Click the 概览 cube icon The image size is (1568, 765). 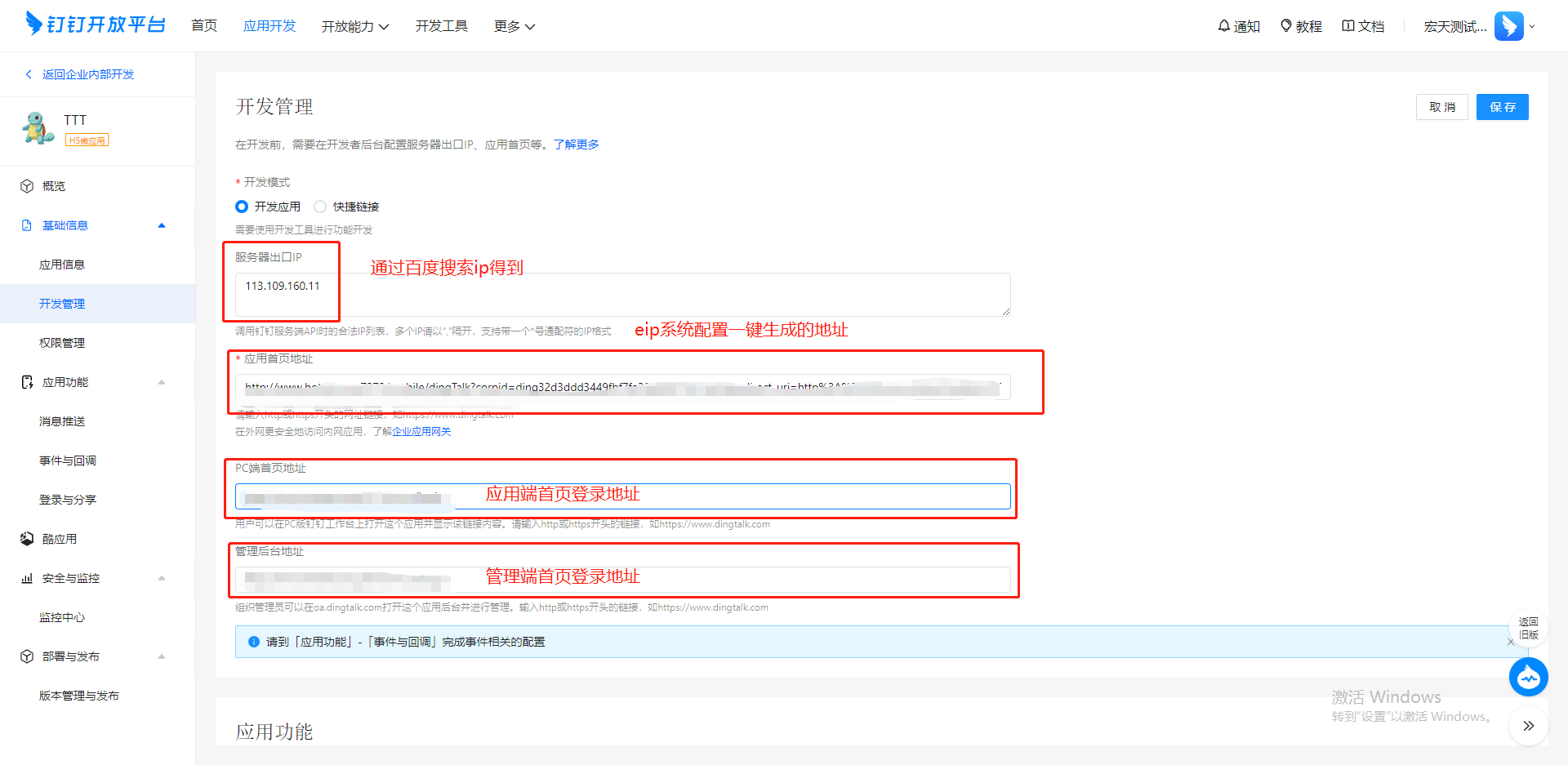(x=27, y=186)
